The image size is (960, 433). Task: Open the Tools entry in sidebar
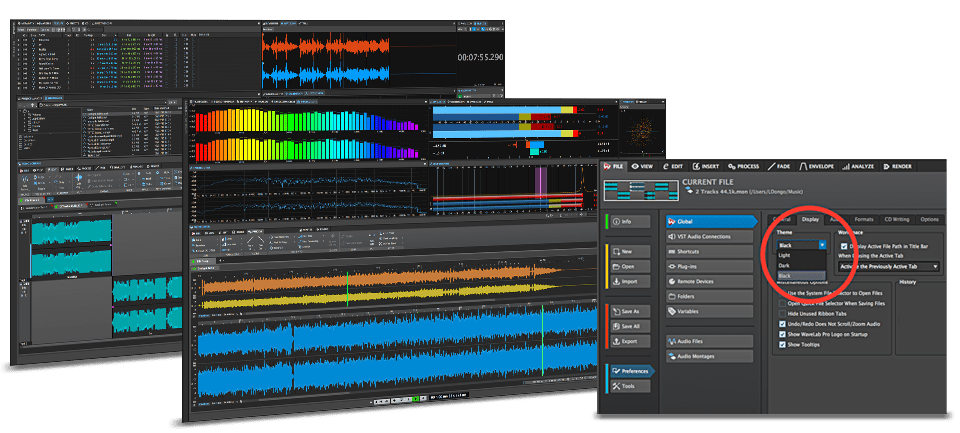(x=631, y=386)
